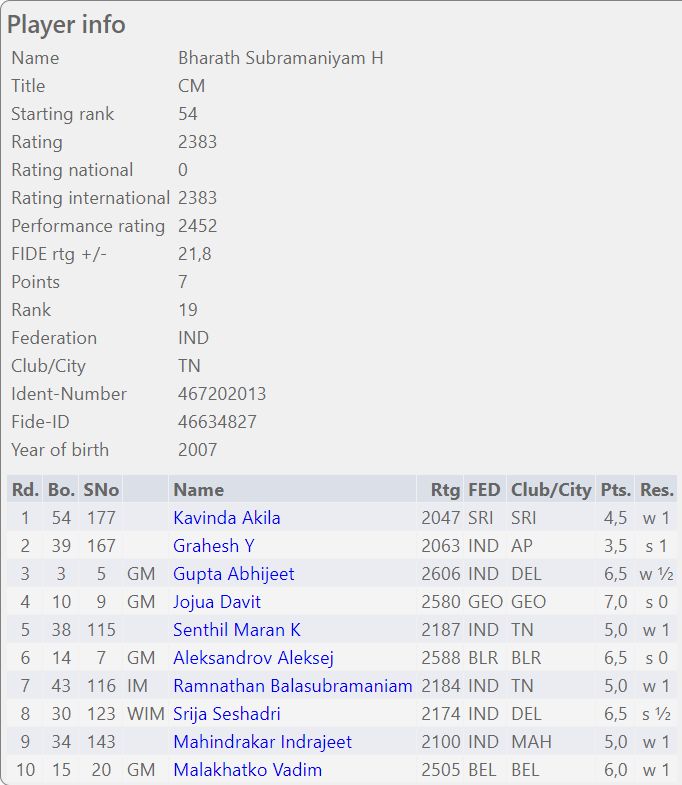This screenshot has width=682, height=785.
Task: Open Srija Seshadri player link
Action: (226, 714)
